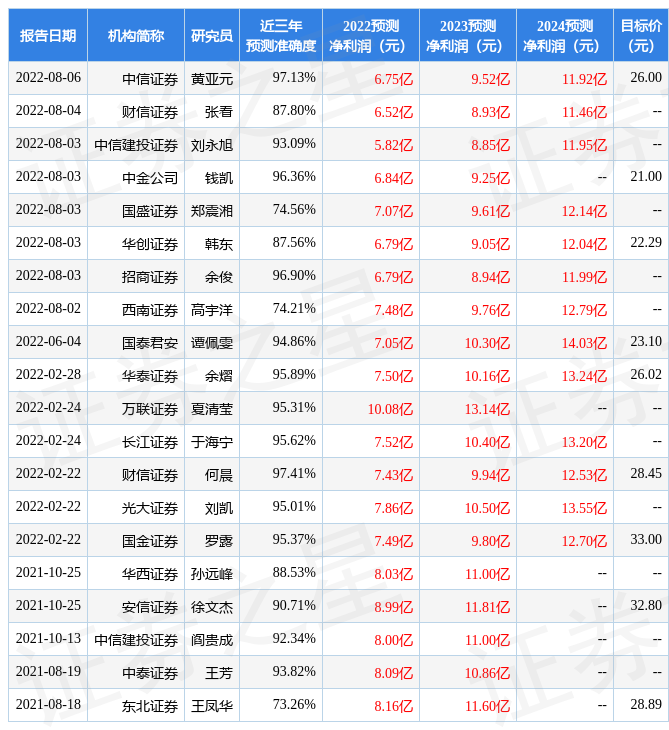This screenshot has width=669, height=730.
Task: Click analyst name 何晨
Action: coord(219,475)
